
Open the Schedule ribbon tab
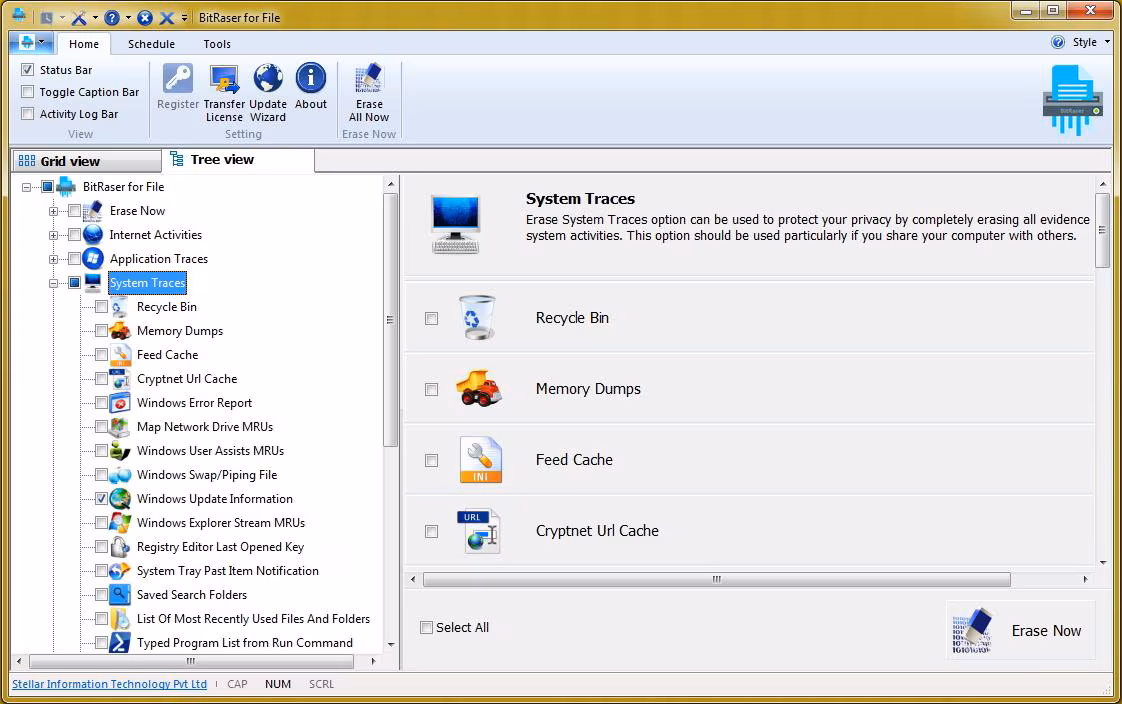click(151, 44)
